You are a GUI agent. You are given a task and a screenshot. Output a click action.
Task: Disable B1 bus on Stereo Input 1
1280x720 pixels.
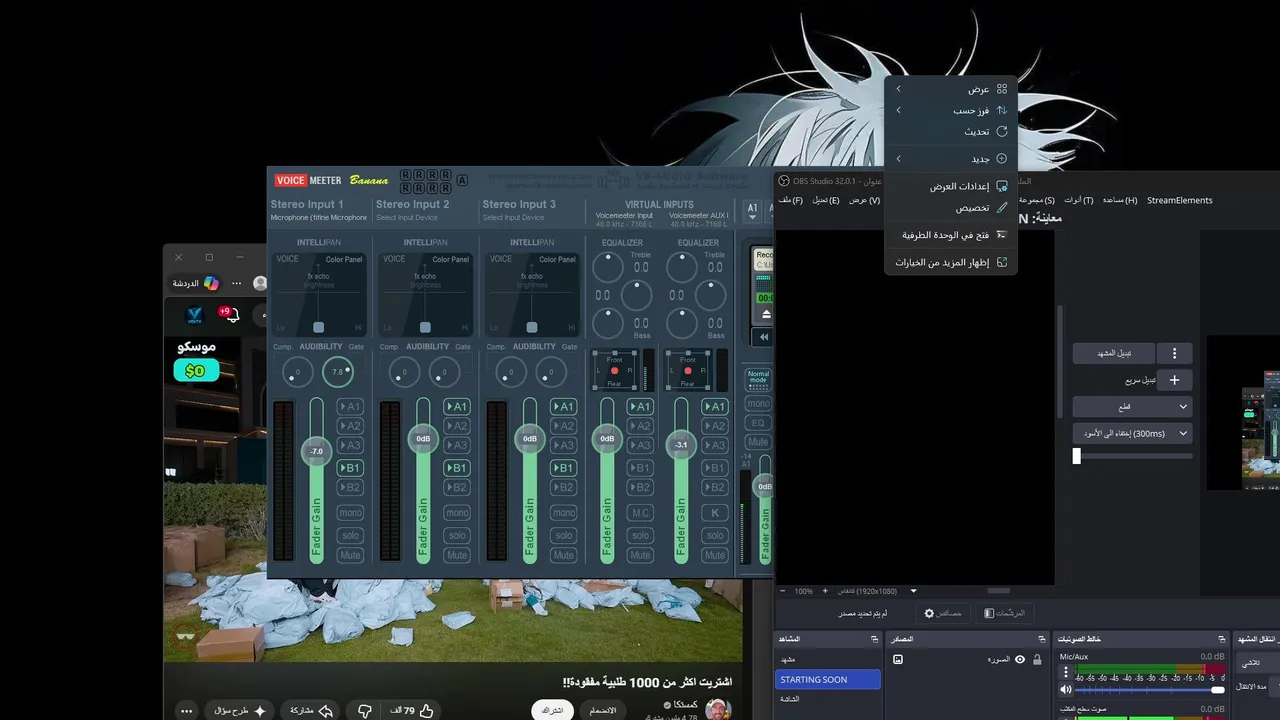tap(349, 468)
